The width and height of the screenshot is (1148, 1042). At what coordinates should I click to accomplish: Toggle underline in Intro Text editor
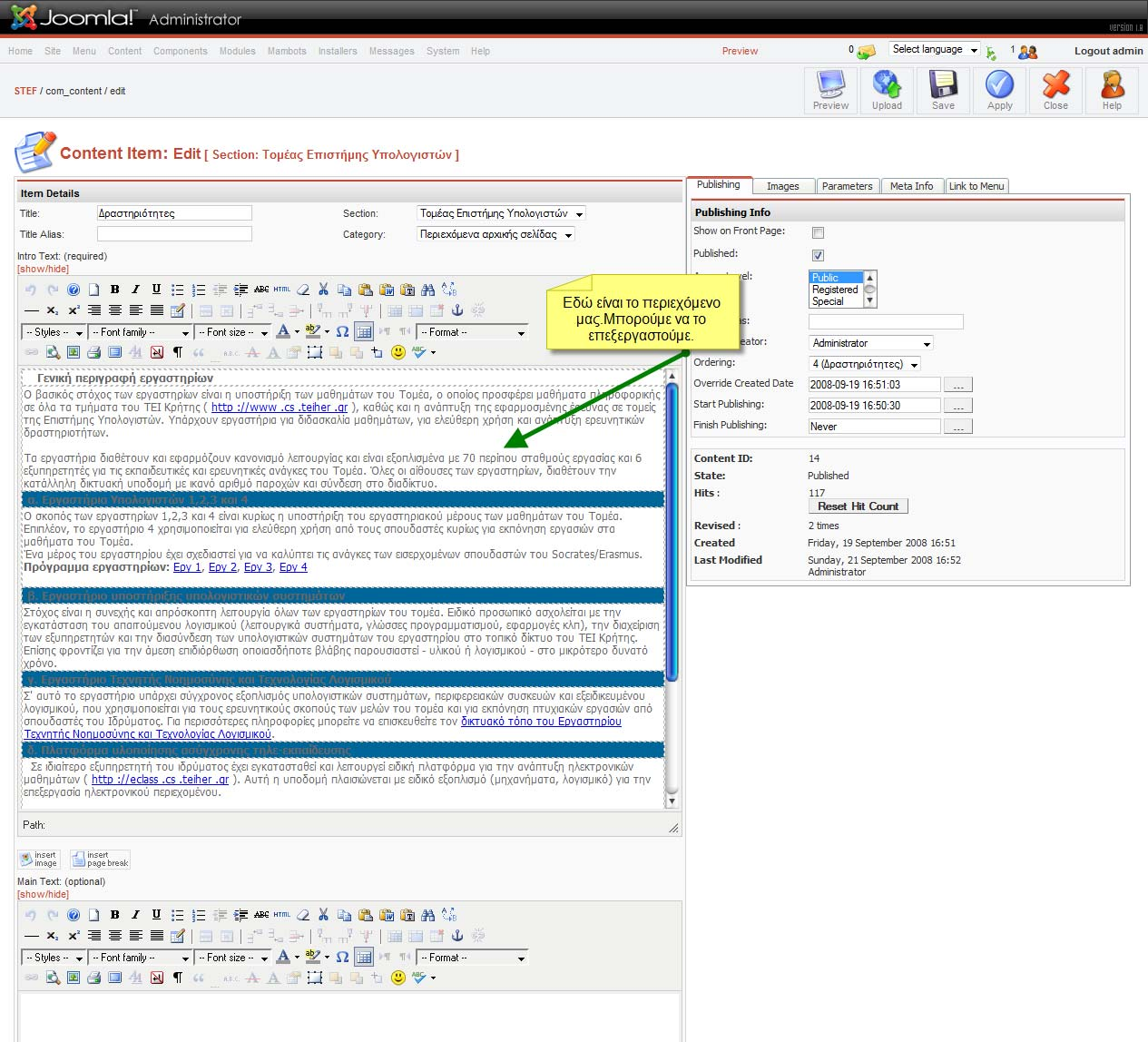click(x=156, y=290)
